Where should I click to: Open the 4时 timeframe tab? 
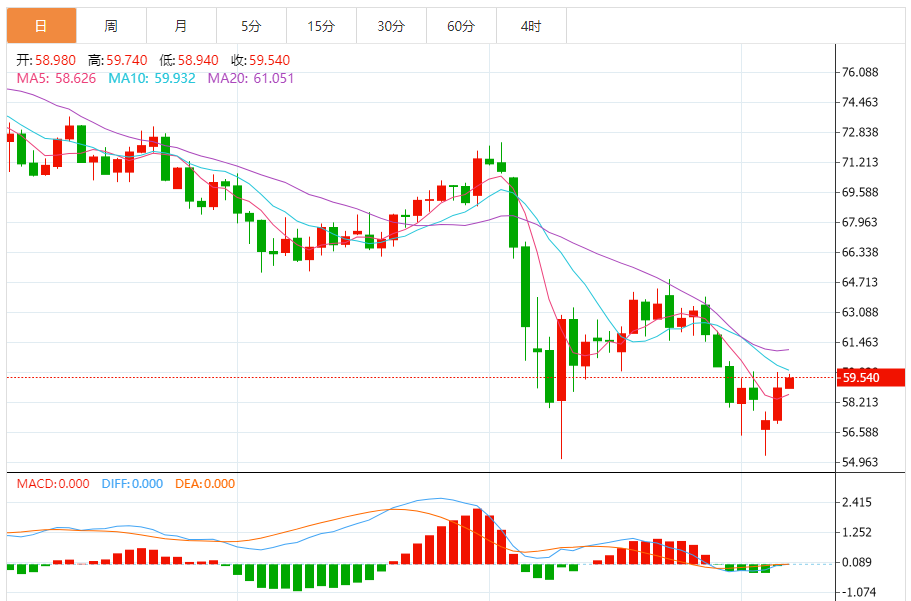[531, 26]
